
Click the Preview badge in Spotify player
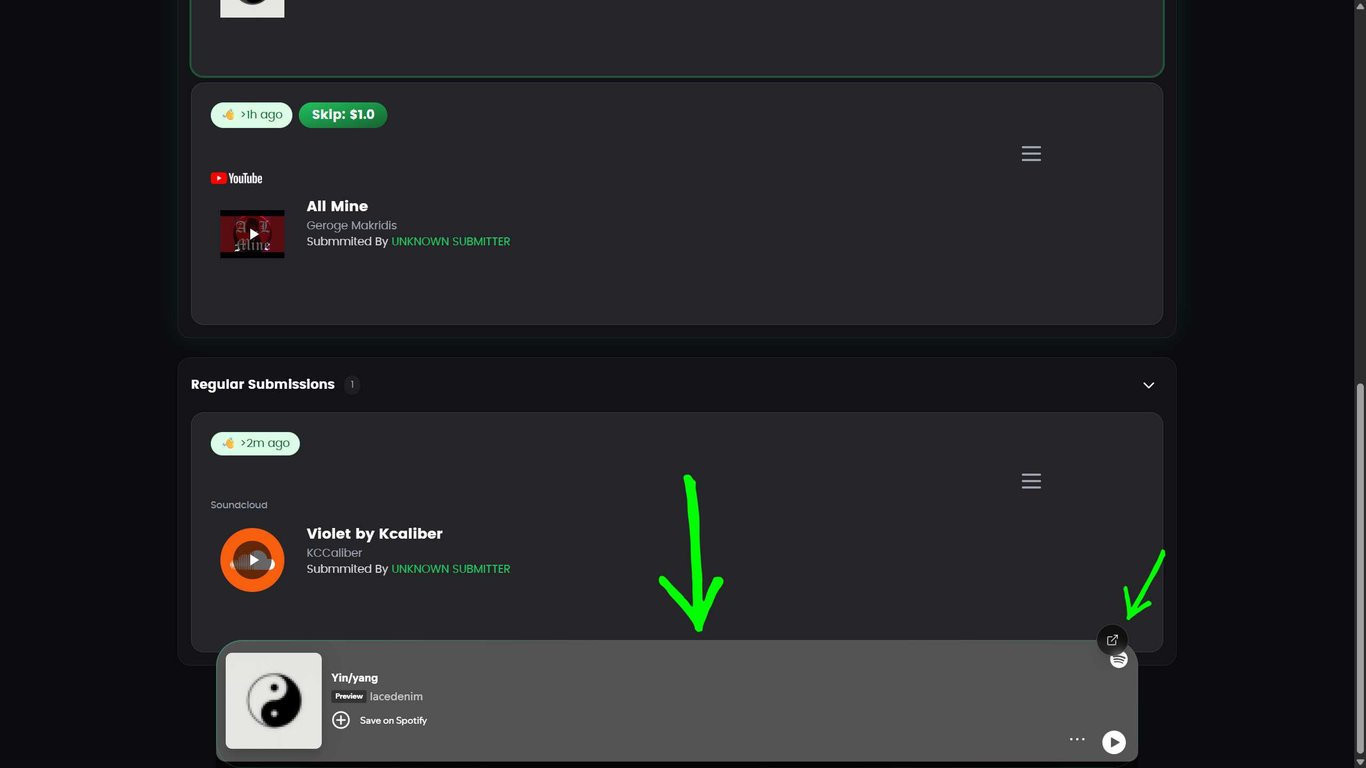[349, 696]
